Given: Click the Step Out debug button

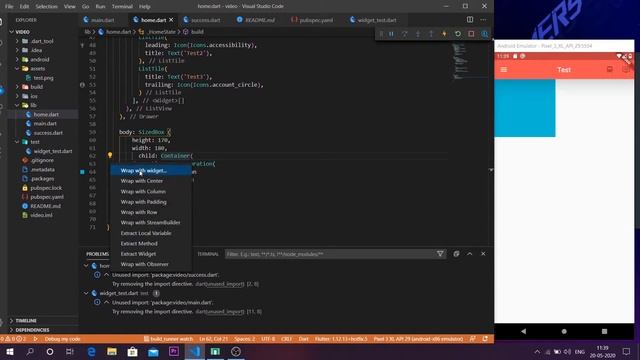Looking at the screenshot, I should point(431,34).
